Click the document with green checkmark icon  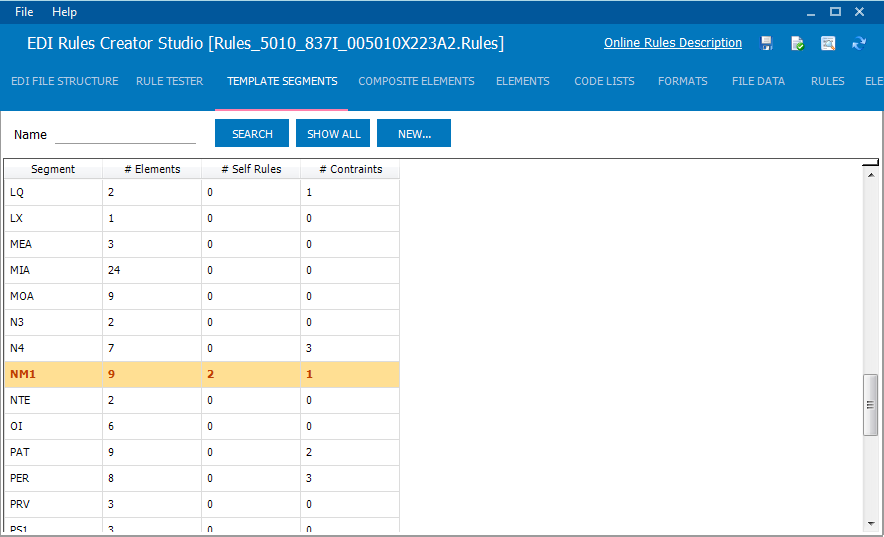click(x=797, y=43)
